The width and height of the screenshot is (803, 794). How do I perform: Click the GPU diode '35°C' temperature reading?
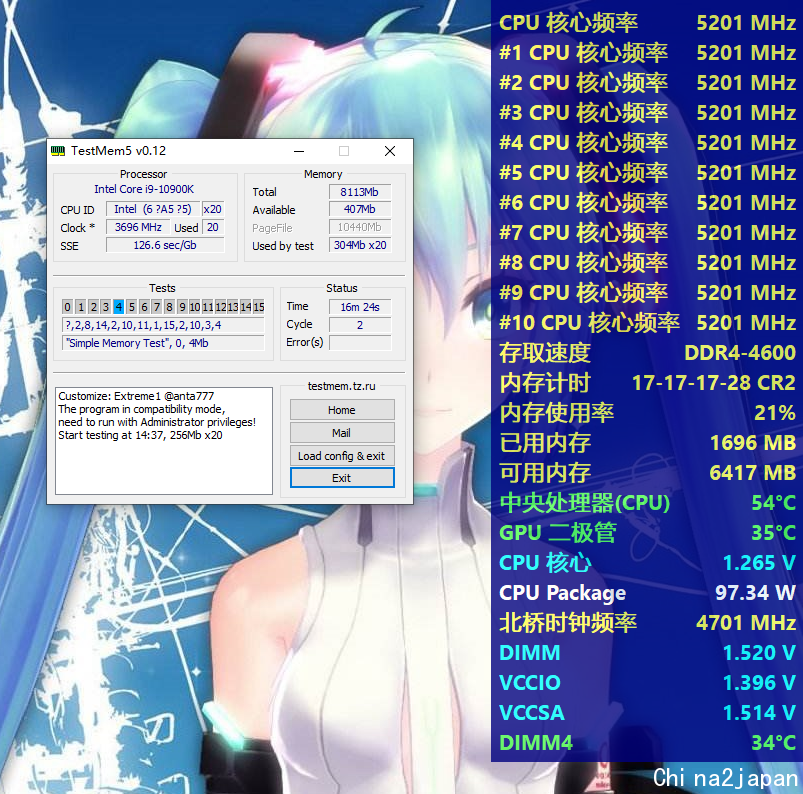pos(773,533)
